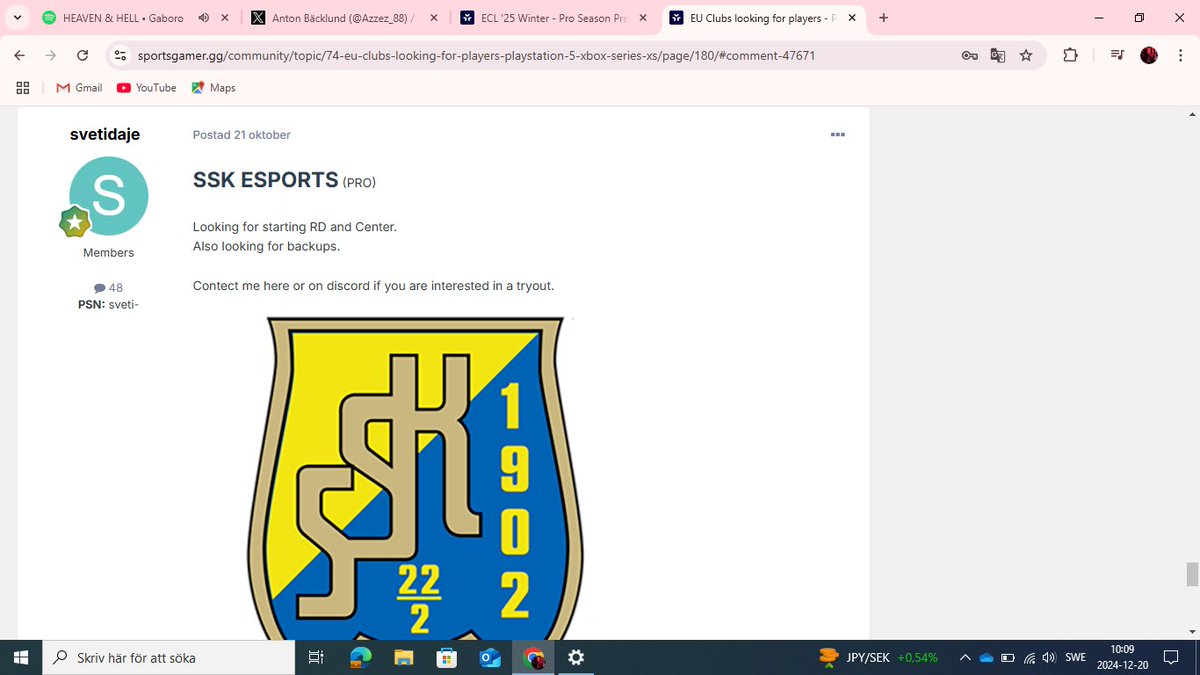The image size is (1200, 675).
Task: Open the YouTube bookmark
Action: pyautogui.click(x=146, y=88)
